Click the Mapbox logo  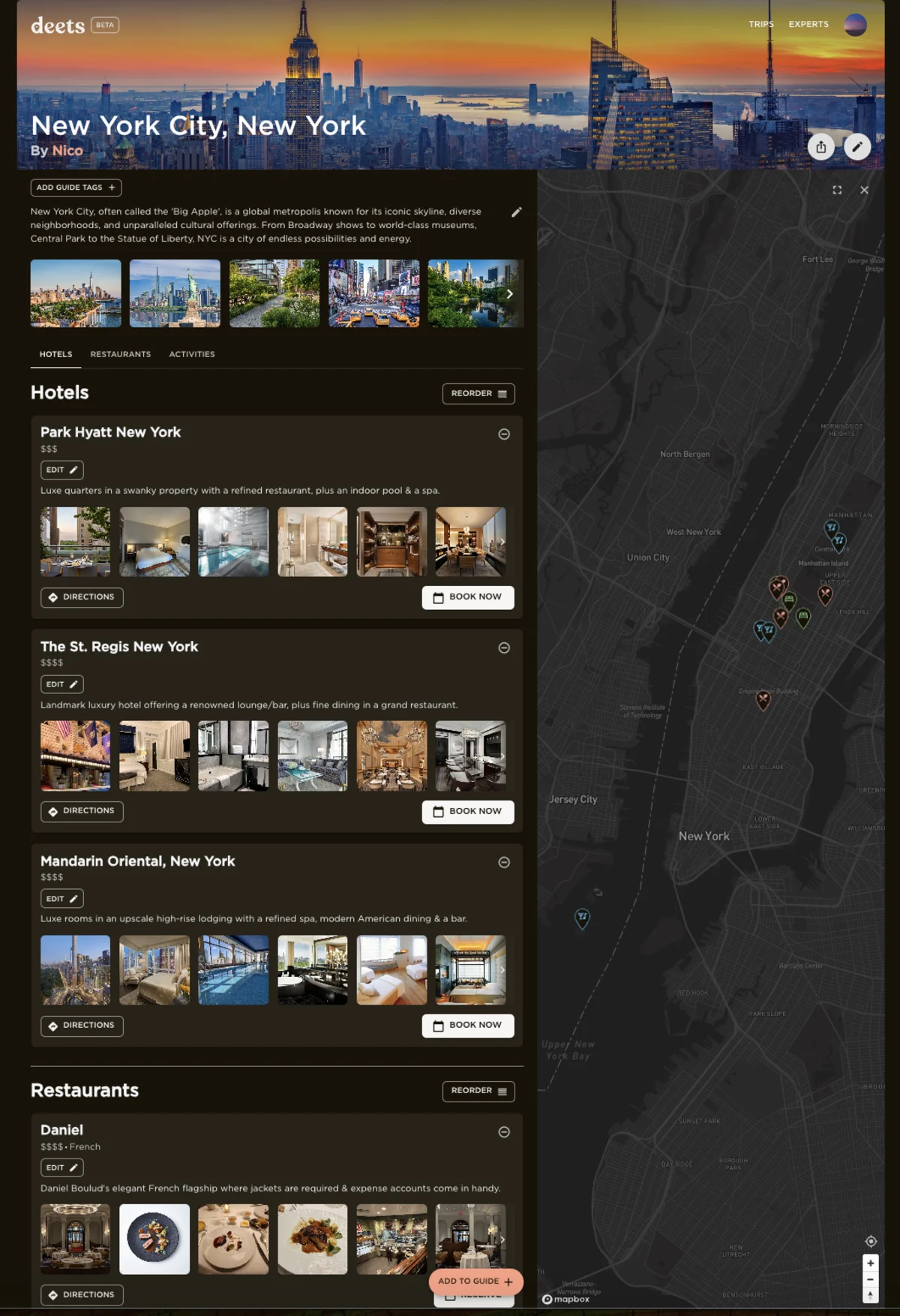(566, 1299)
